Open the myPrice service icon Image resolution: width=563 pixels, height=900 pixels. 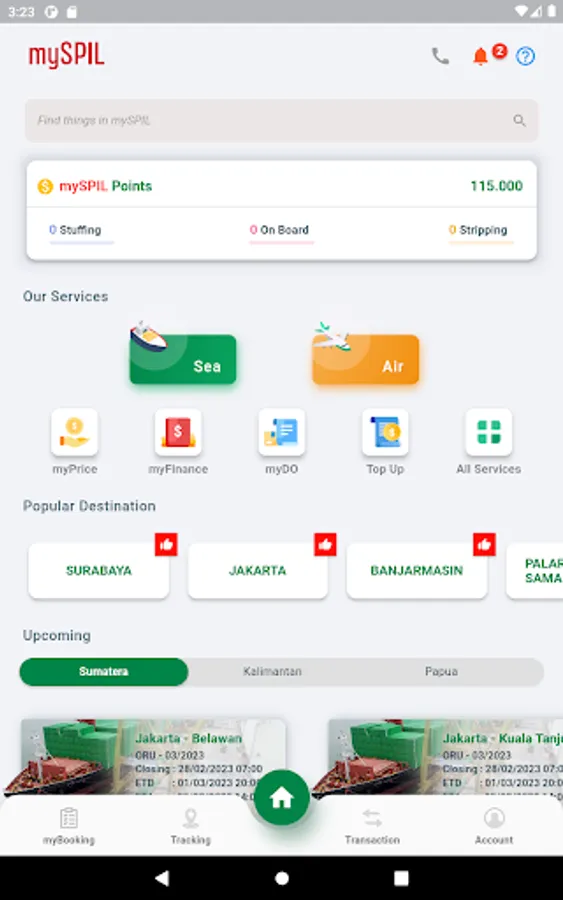[74, 432]
